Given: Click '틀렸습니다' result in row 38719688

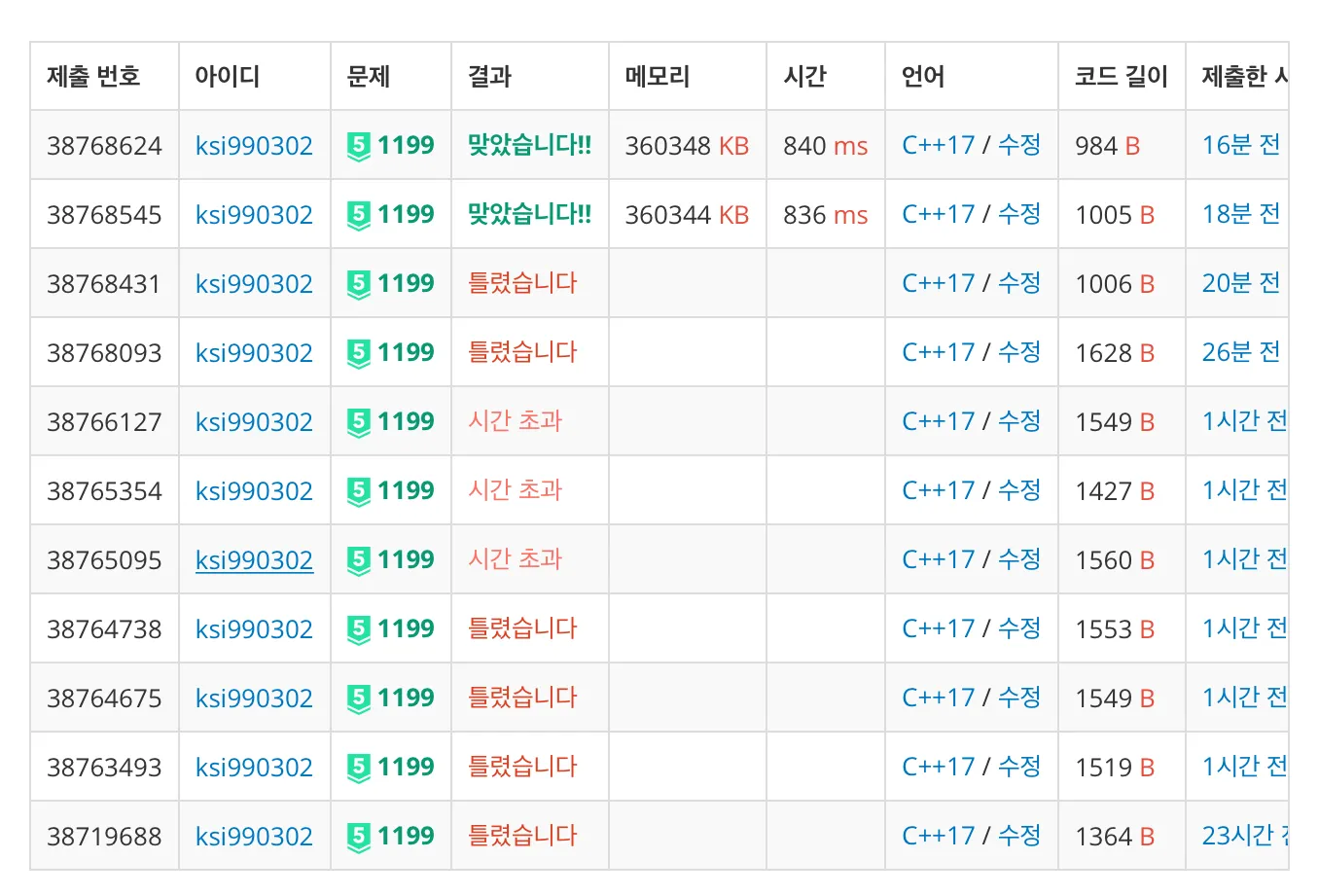Looking at the screenshot, I should coord(522,837).
